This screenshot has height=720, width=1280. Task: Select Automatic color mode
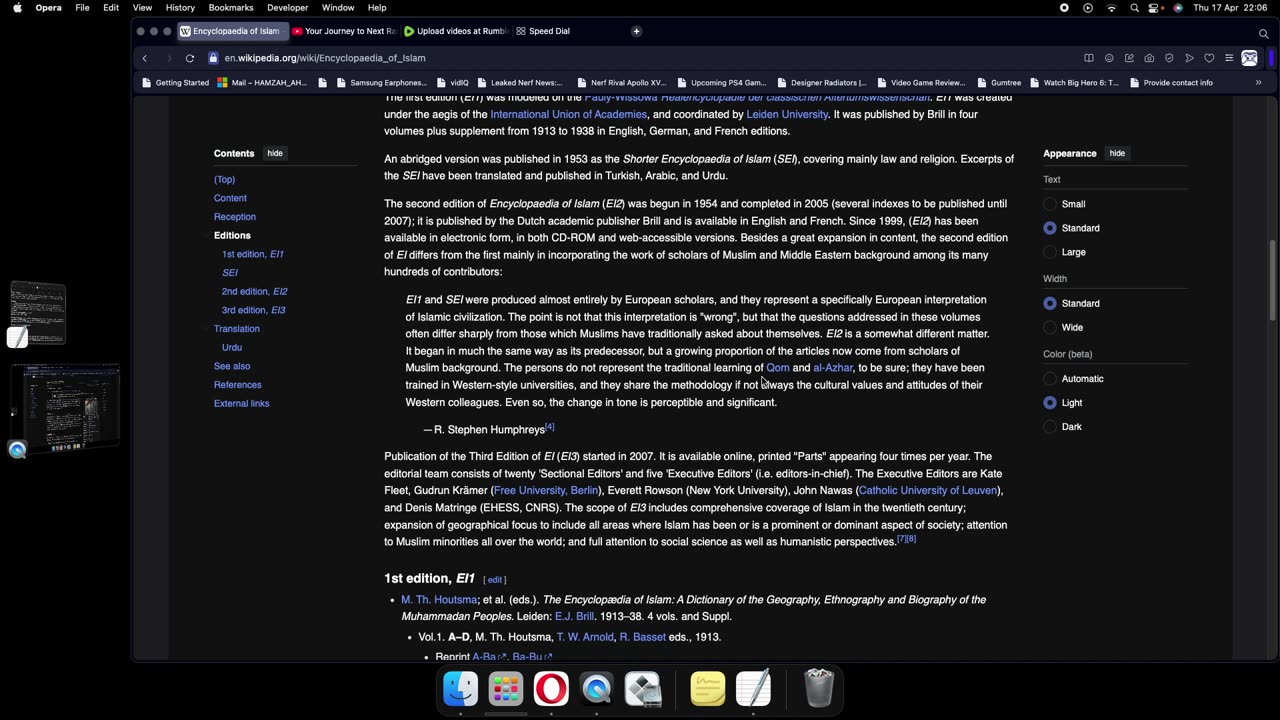point(1050,379)
